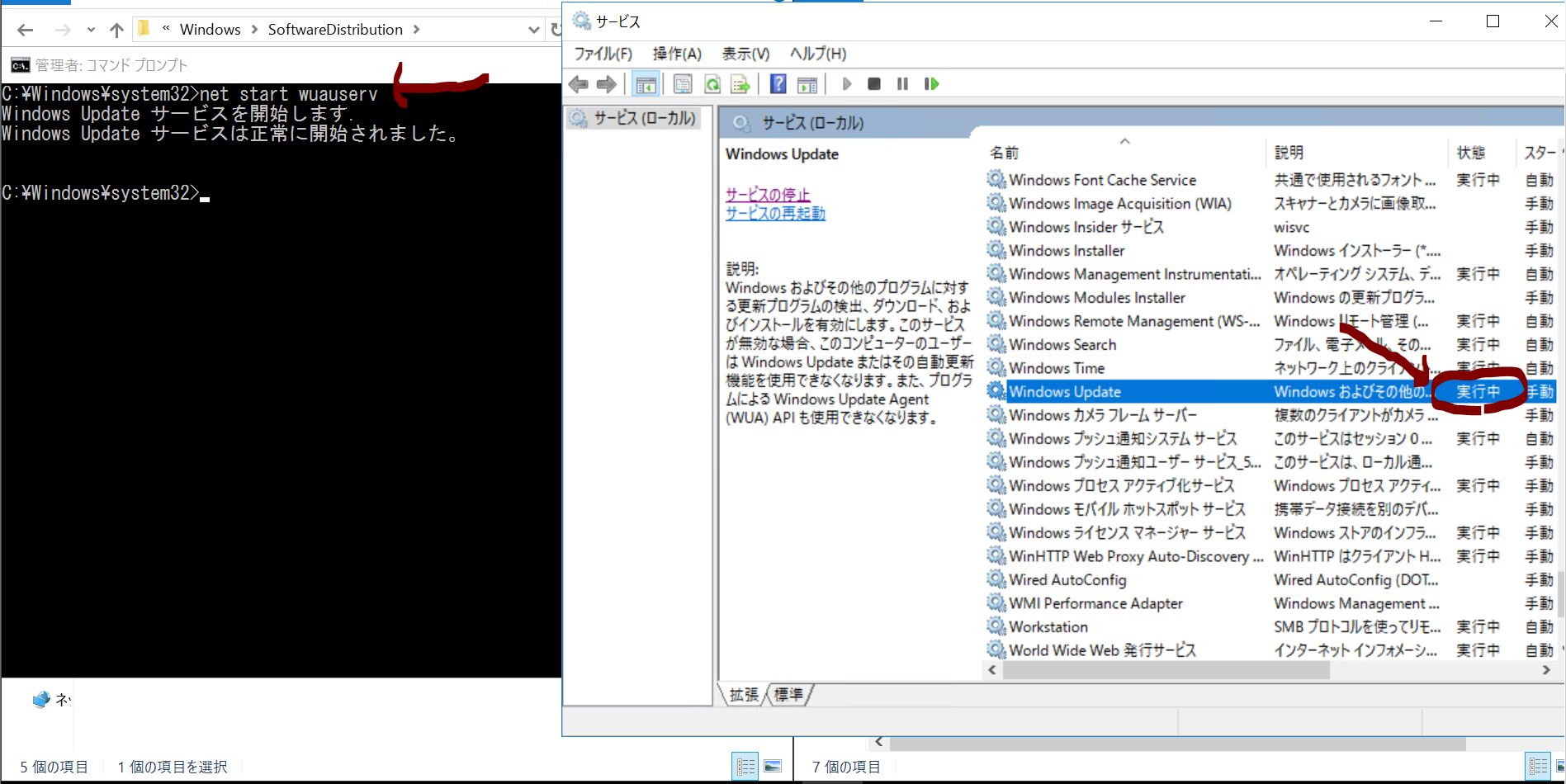1566x784 pixels.
Task: Open recent locations dropdown in Explorer
Action: coord(91,31)
